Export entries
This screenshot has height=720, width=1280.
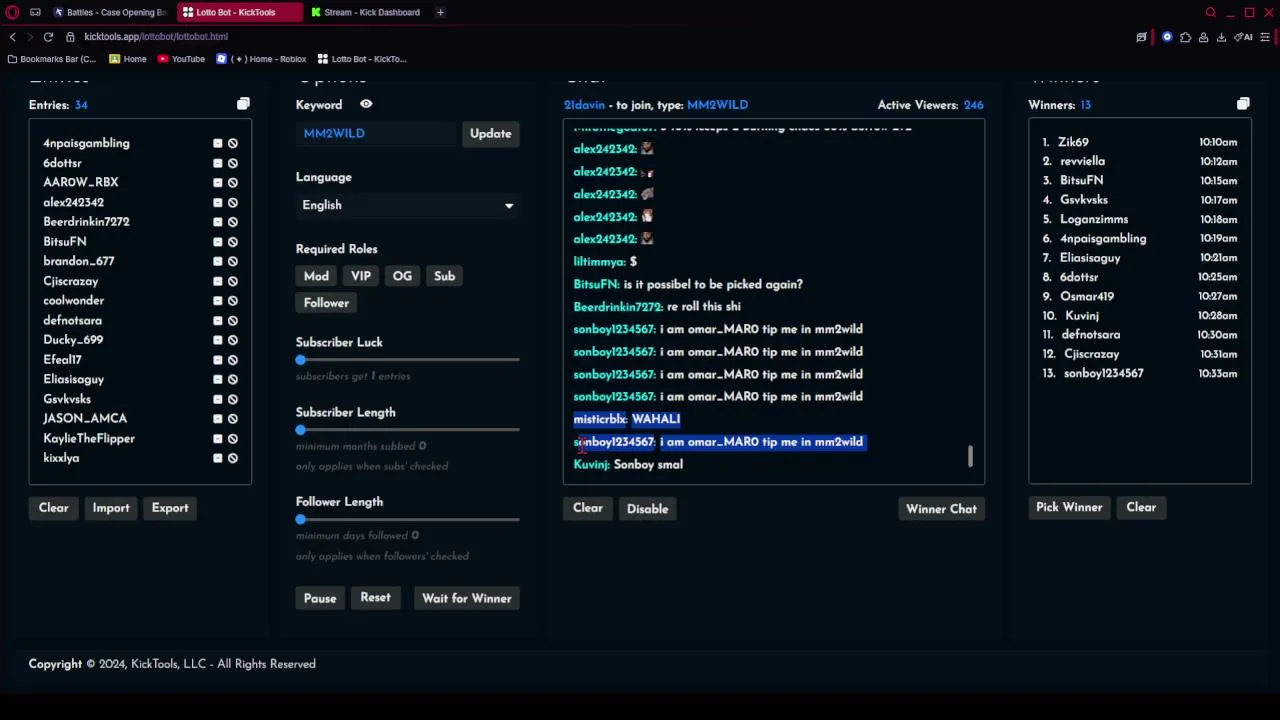(170, 507)
